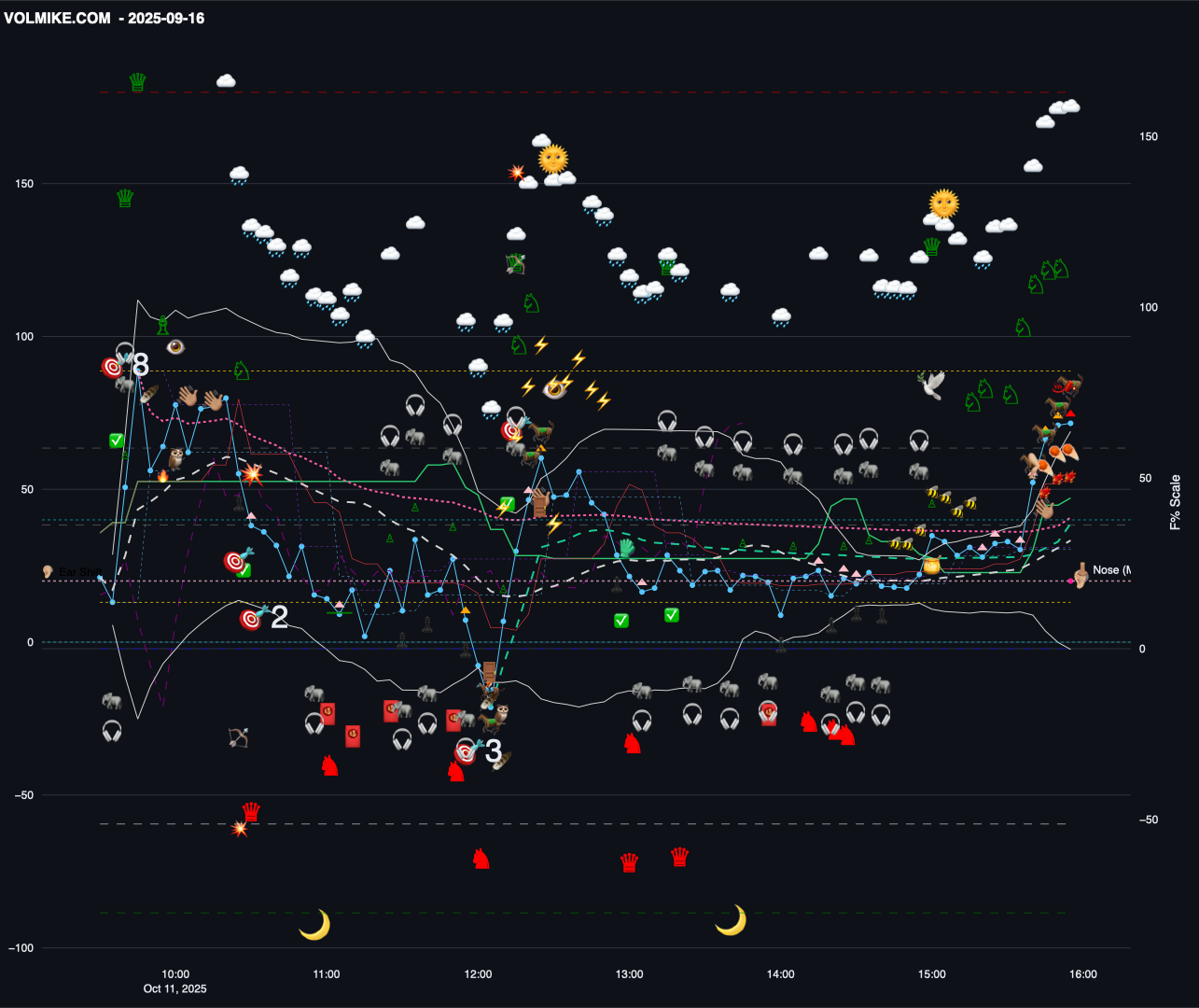Click the 14:00 time axis label
The height and width of the screenshot is (1008, 1199).
point(781,974)
